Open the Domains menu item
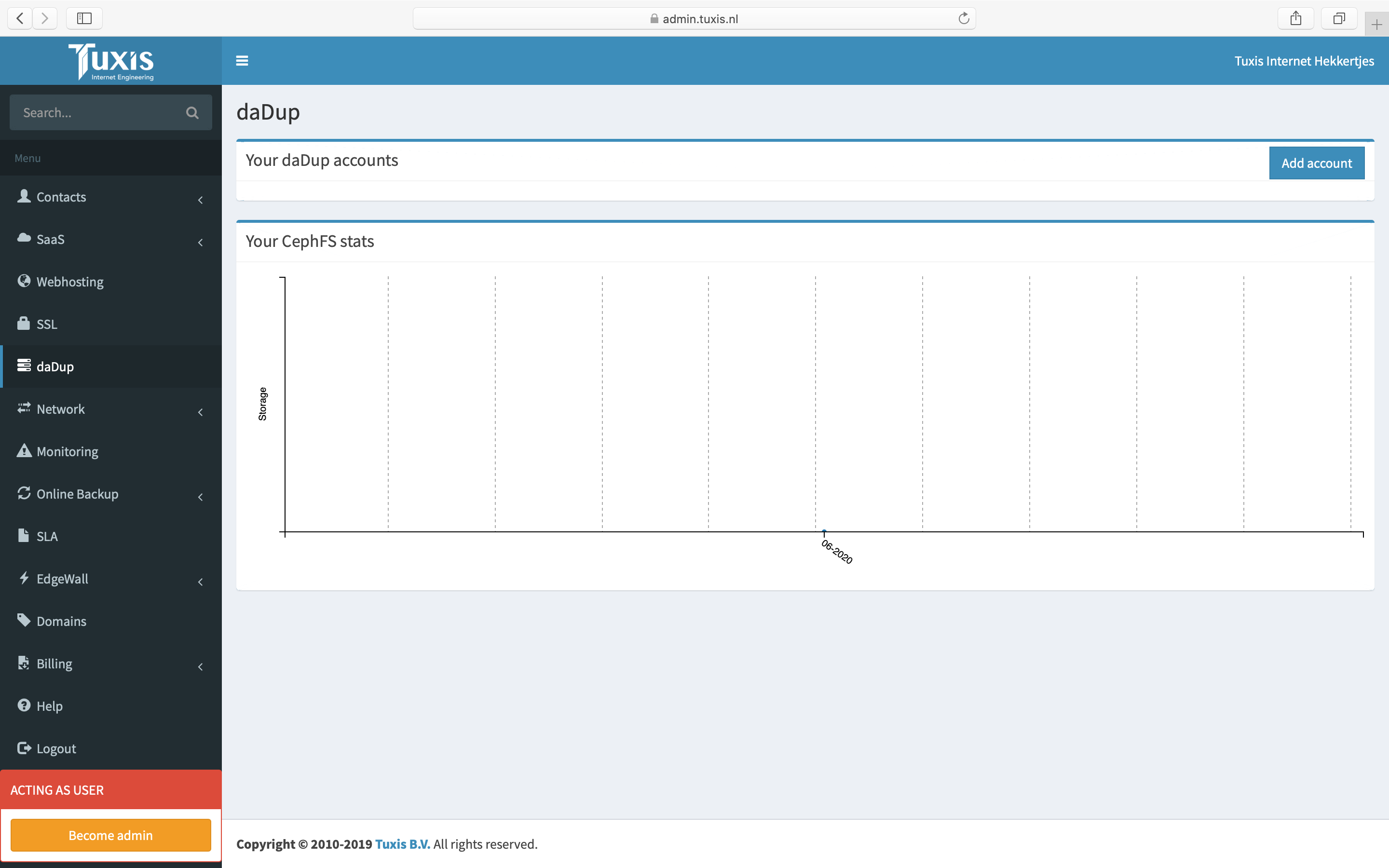The width and height of the screenshot is (1389, 868). pyautogui.click(x=111, y=621)
